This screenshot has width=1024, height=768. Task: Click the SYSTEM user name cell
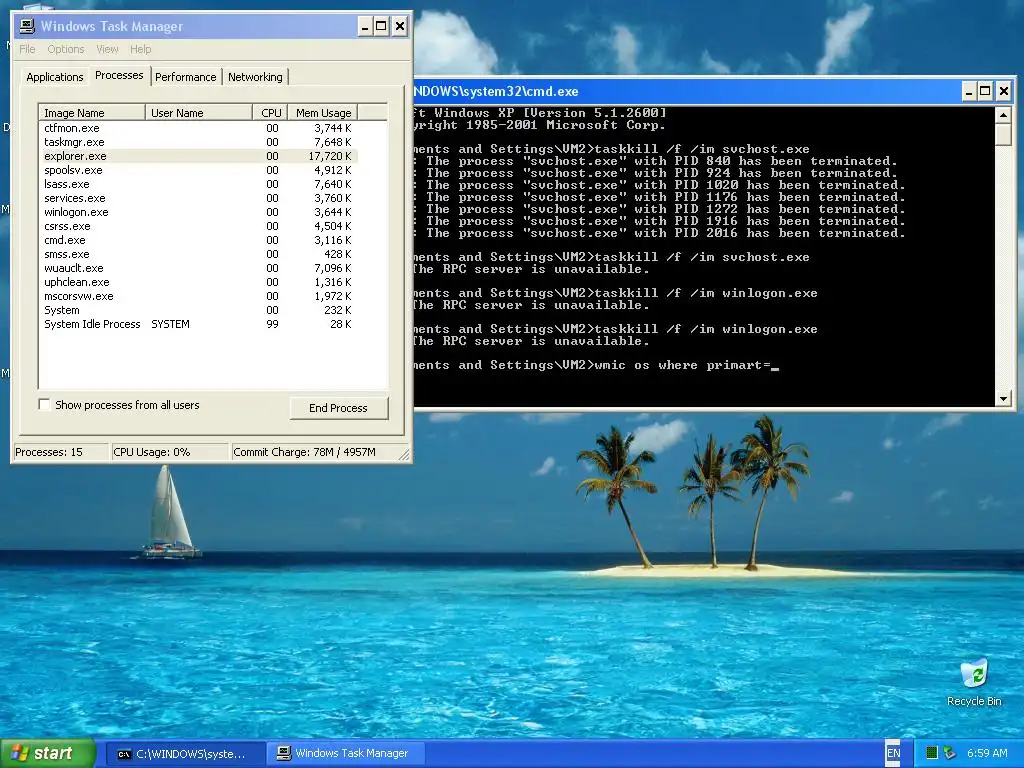tap(170, 325)
